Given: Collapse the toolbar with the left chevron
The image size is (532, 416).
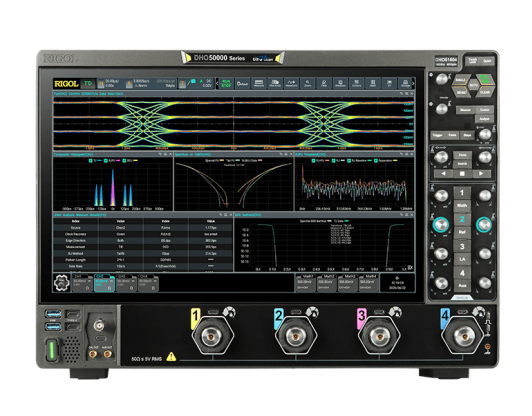Looking at the screenshot, I should (217, 83).
